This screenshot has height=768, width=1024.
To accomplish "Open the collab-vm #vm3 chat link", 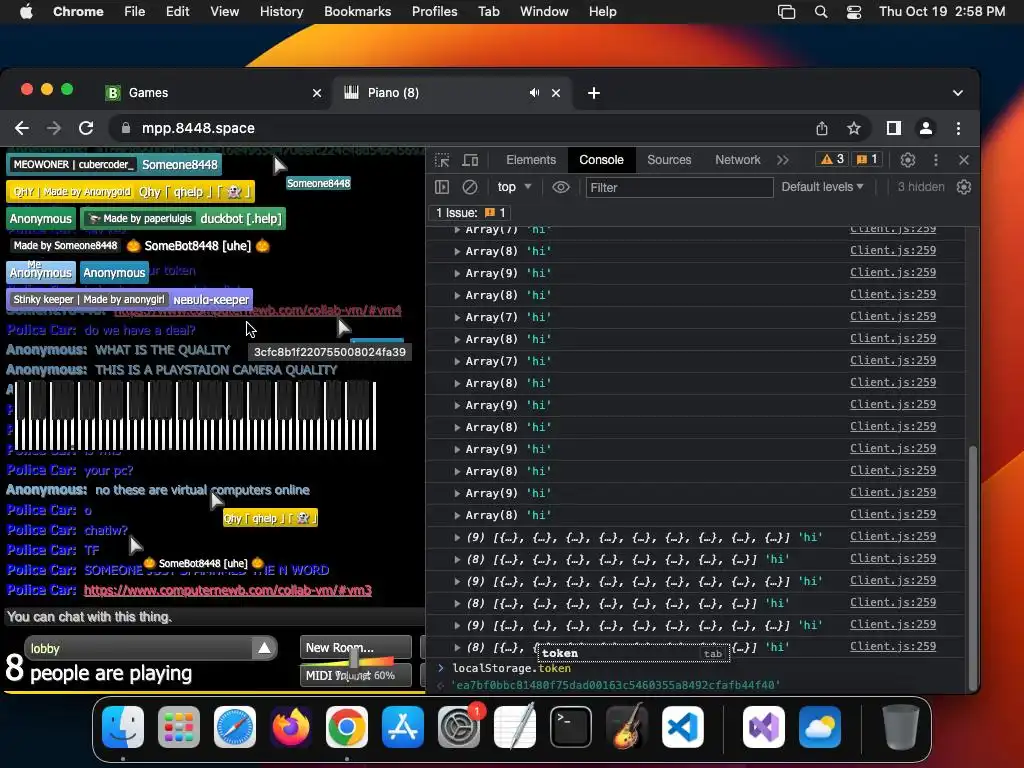I will point(228,590).
